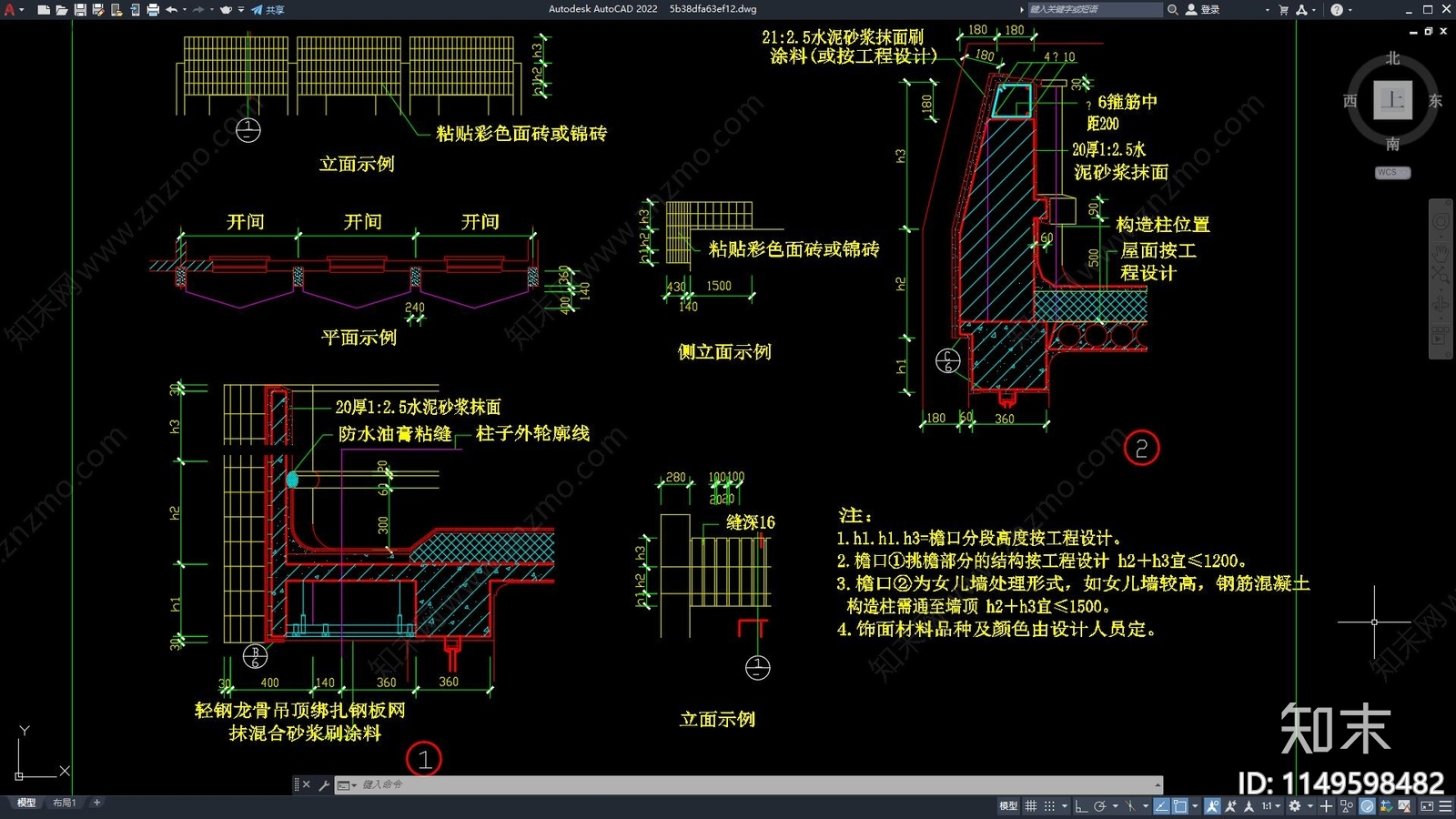Open the AutoCAD application menu logo
Image resolution: width=1456 pixels, height=819 pixels.
click(10, 9)
